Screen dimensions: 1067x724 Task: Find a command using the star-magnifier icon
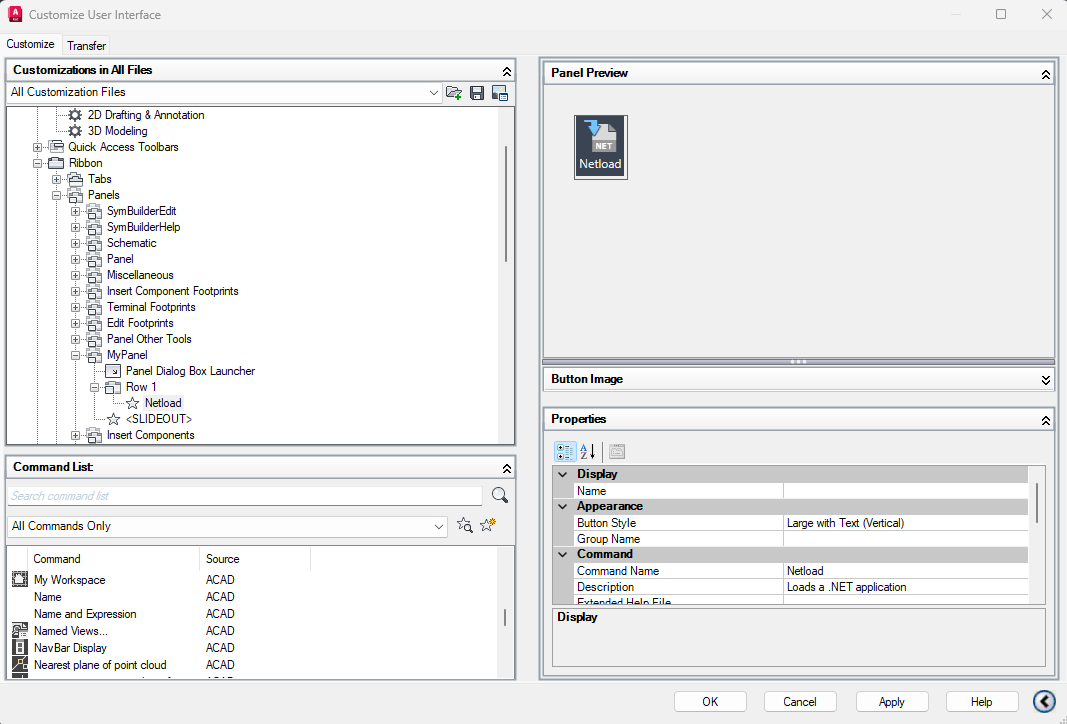tap(464, 524)
